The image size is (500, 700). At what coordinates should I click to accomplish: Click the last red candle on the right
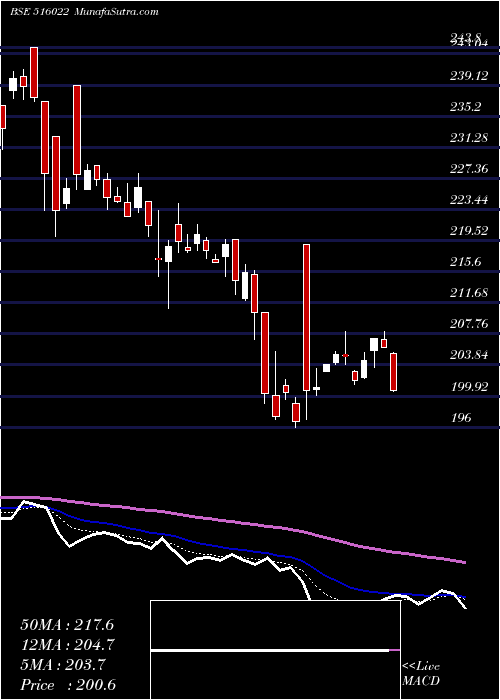pos(393,372)
